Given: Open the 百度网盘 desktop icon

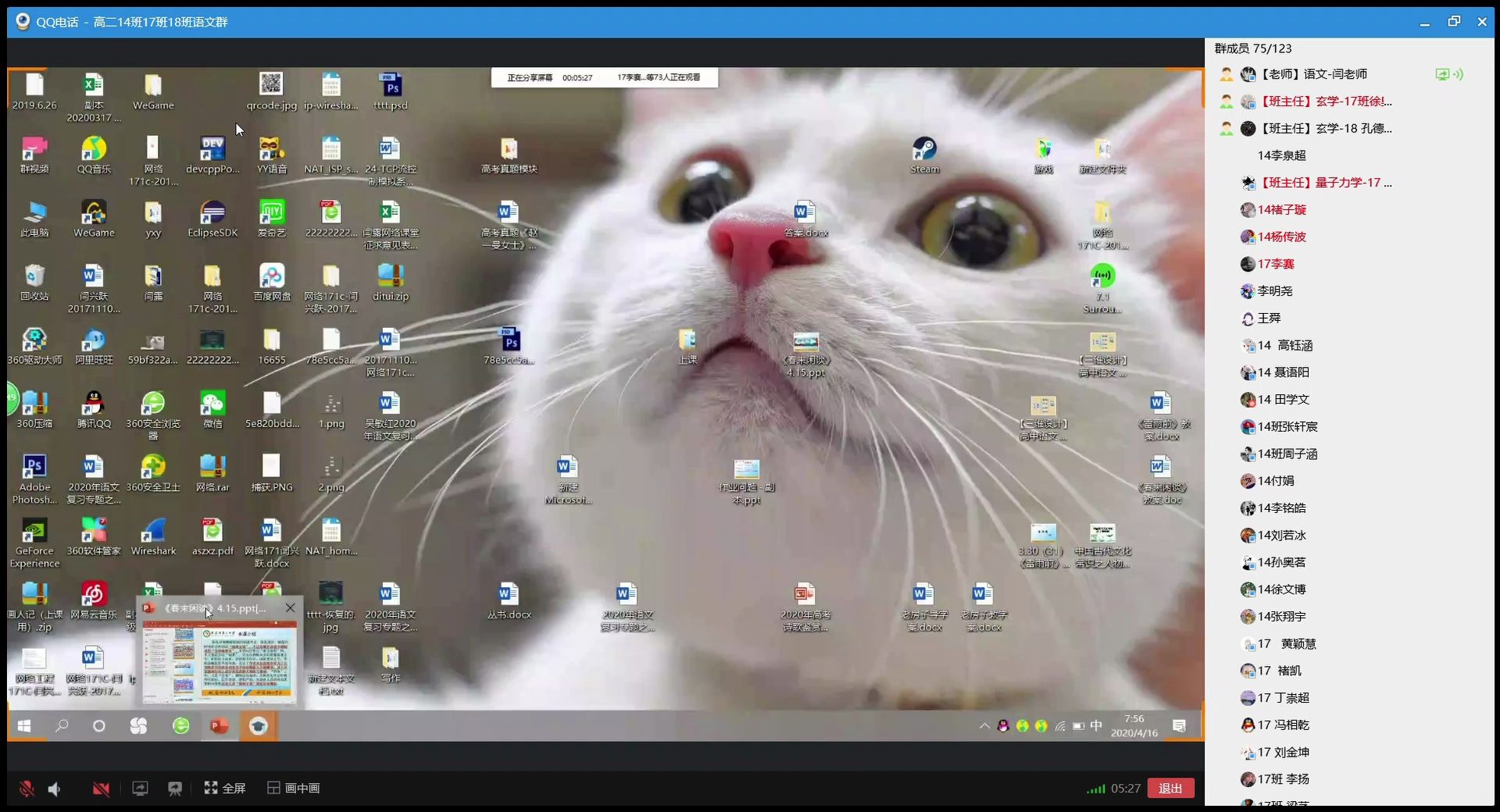Looking at the screenshot, I should 272,283.
